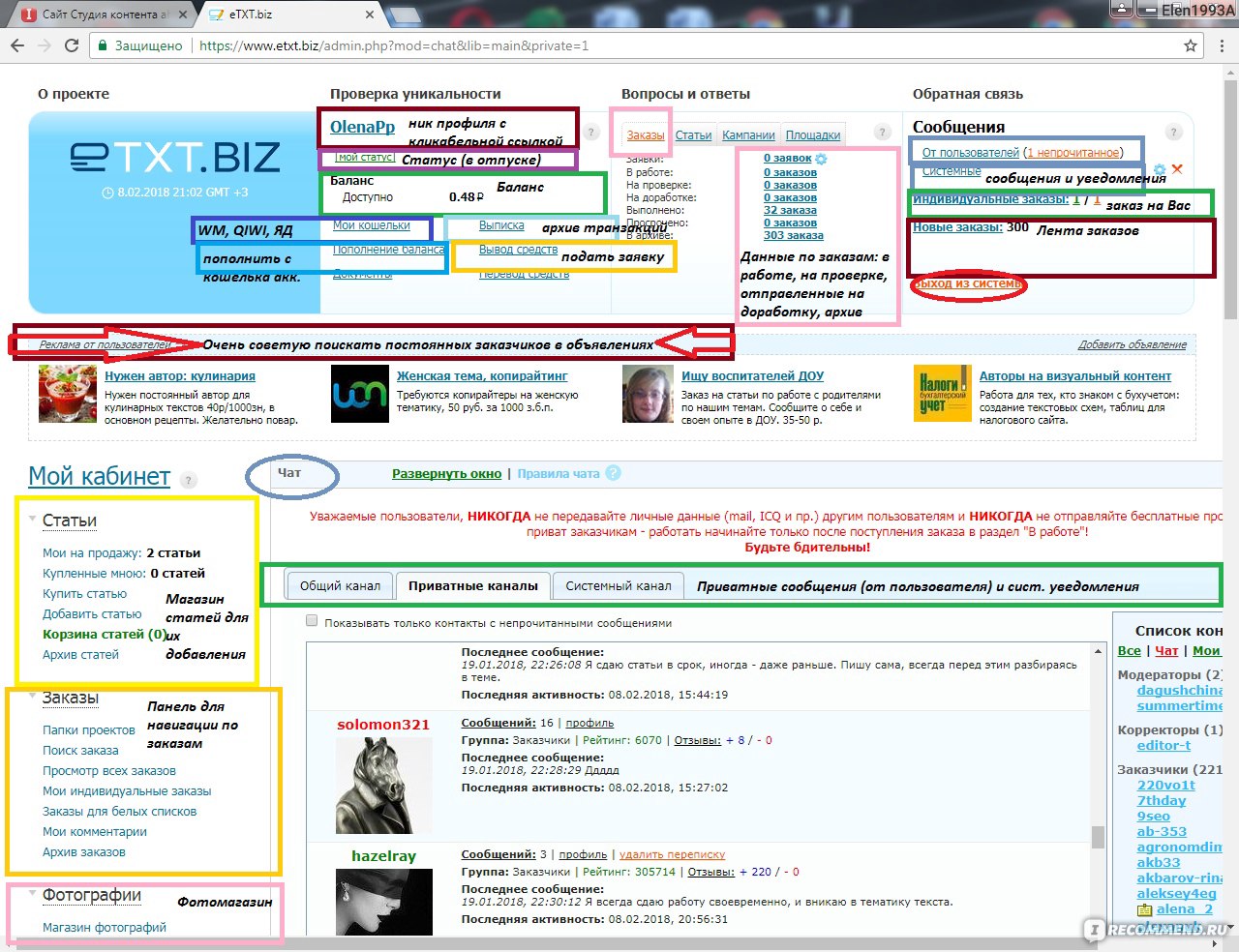Open Проверка уникальности menu

pos(415,94)
